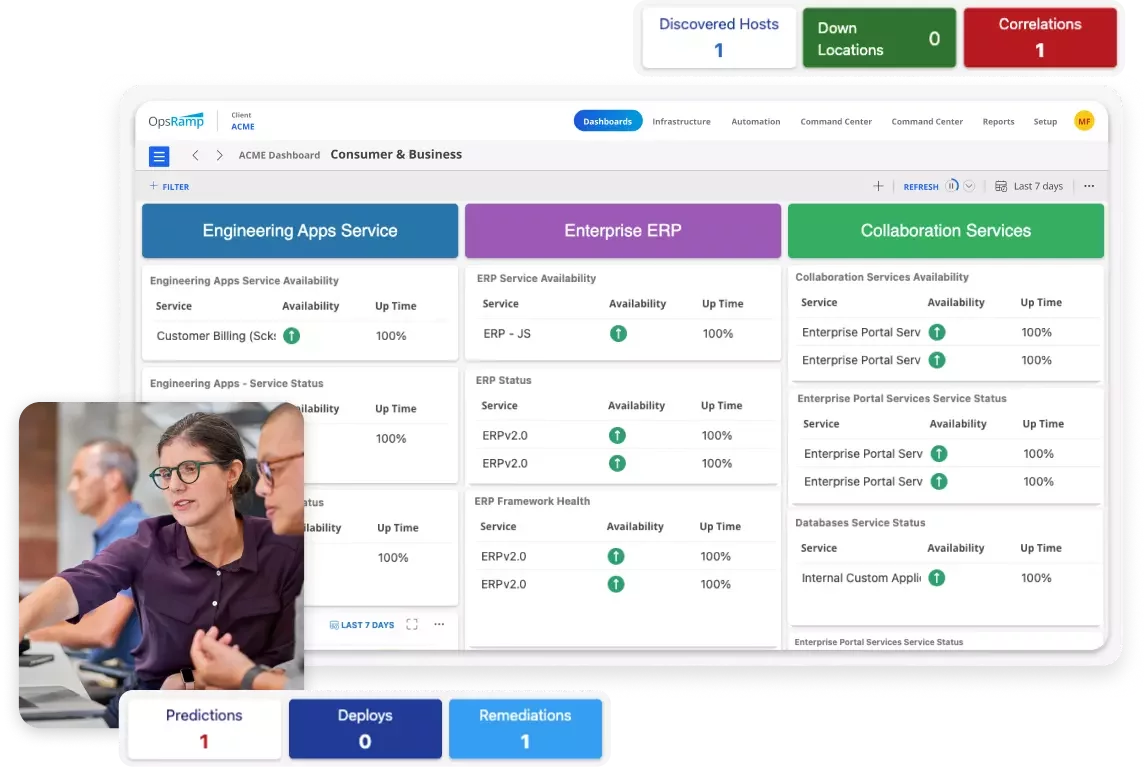Pause the auto-refresh toggle
Screen dimensions: 1144x767
(952, 186)
